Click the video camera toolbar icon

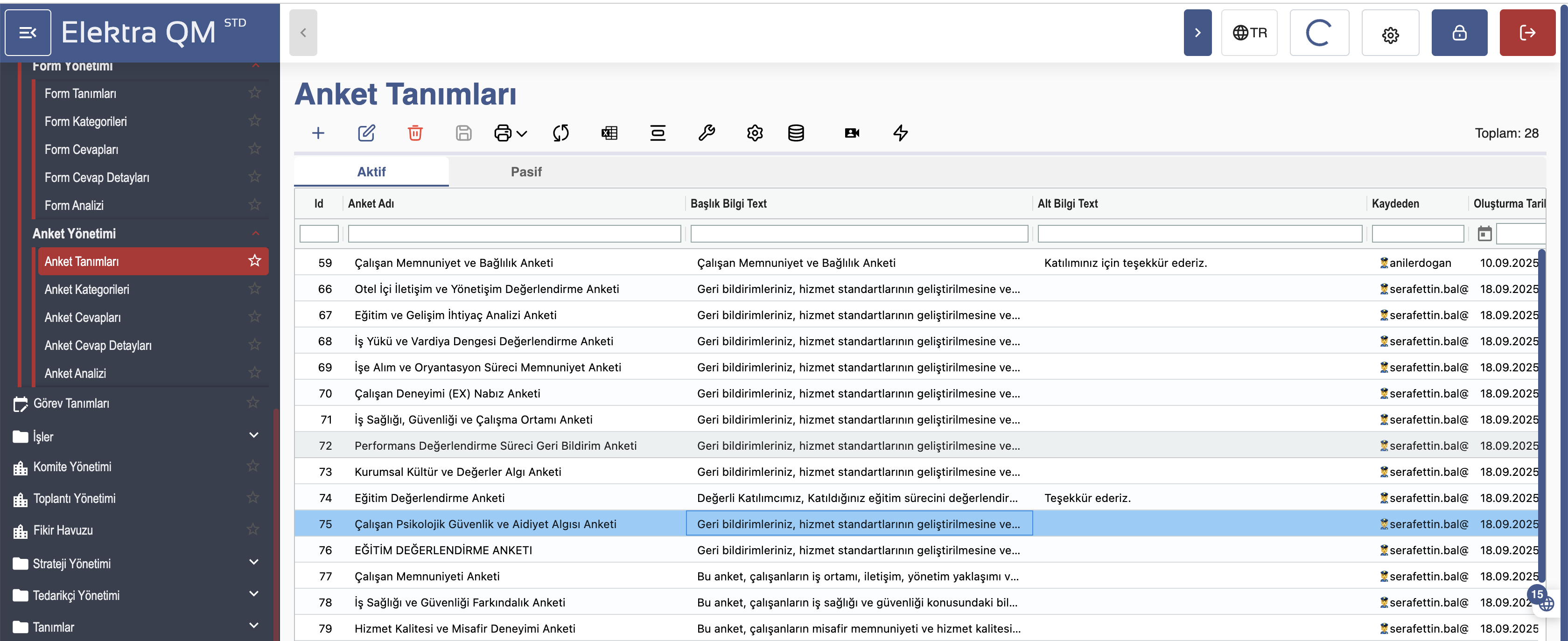tap(852, 132)
